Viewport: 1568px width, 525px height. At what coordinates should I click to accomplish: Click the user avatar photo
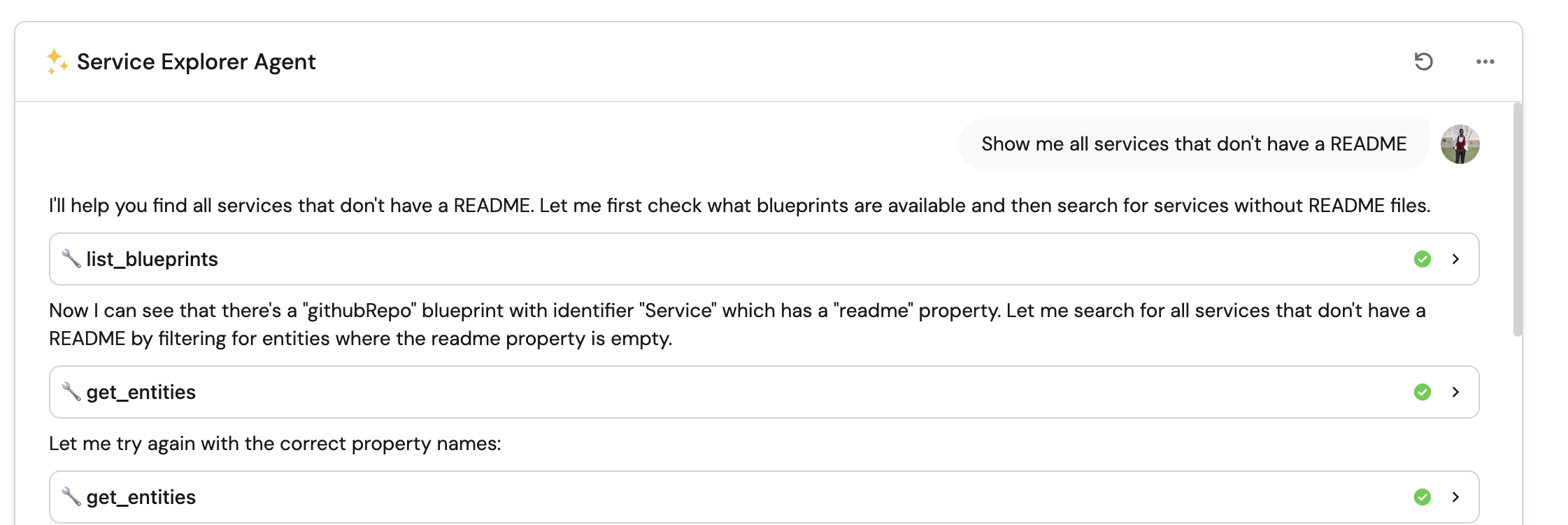[x=1460, y=144]
